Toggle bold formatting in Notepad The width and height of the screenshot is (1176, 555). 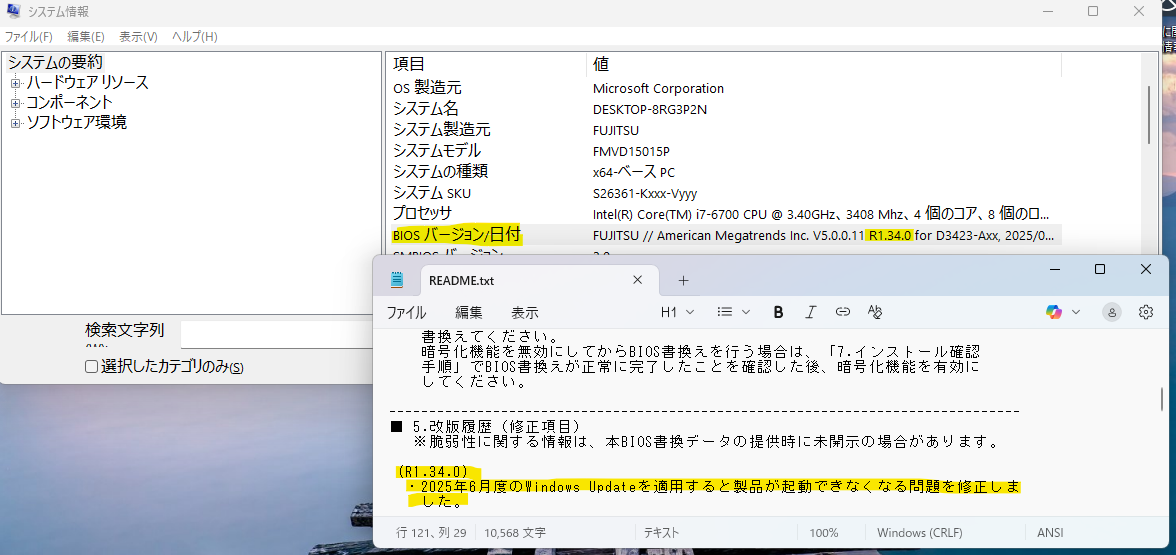(778, 312)
